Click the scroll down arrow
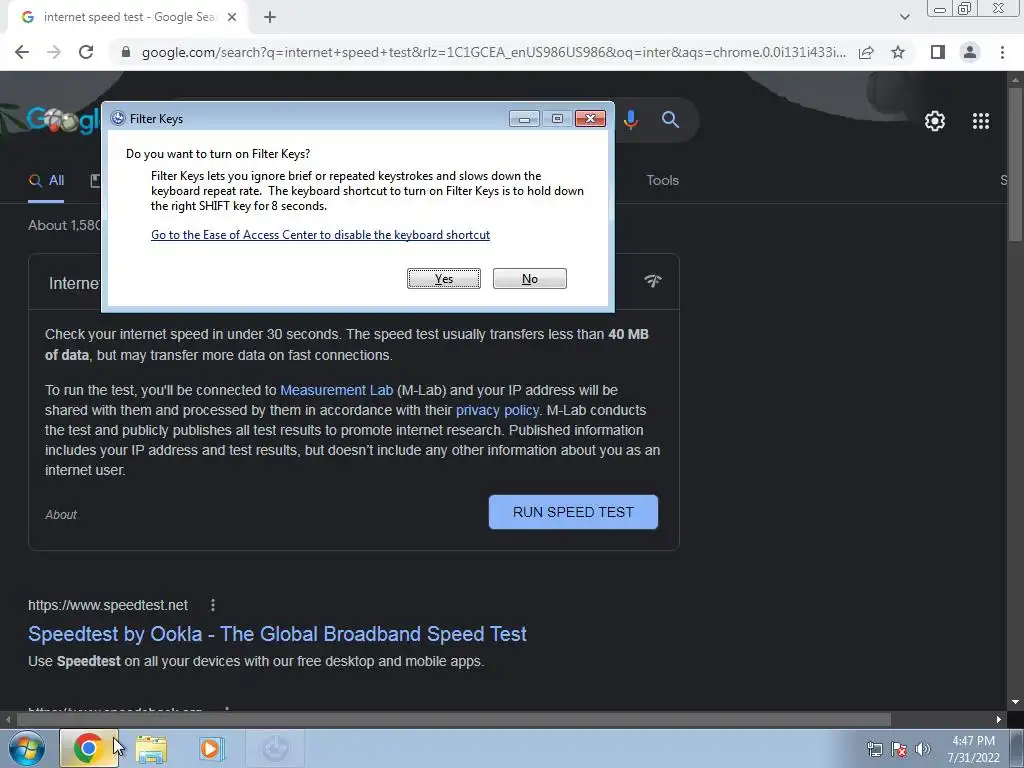The image size is (1024, 768). pos(1015,702)
